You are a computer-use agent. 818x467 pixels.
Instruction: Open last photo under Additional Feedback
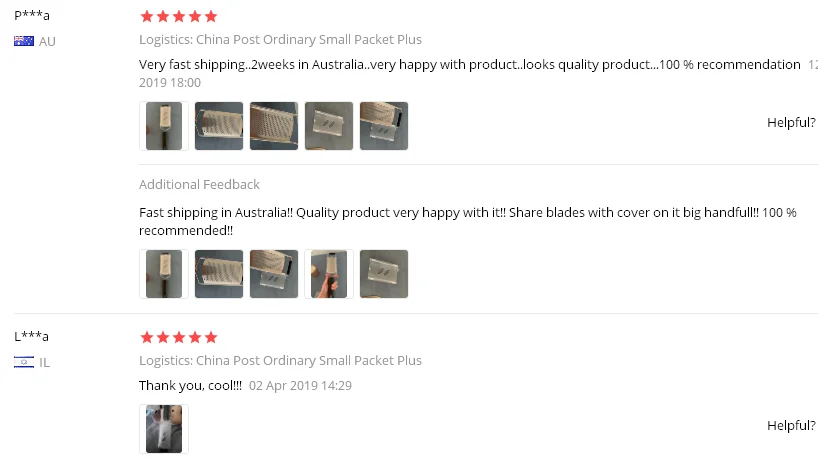click(x=384, y=274)
